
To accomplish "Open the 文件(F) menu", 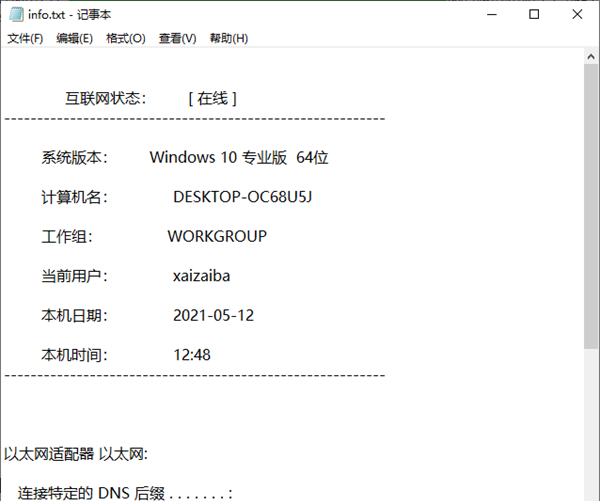I will pyautogui.click(x=25, y=38).
